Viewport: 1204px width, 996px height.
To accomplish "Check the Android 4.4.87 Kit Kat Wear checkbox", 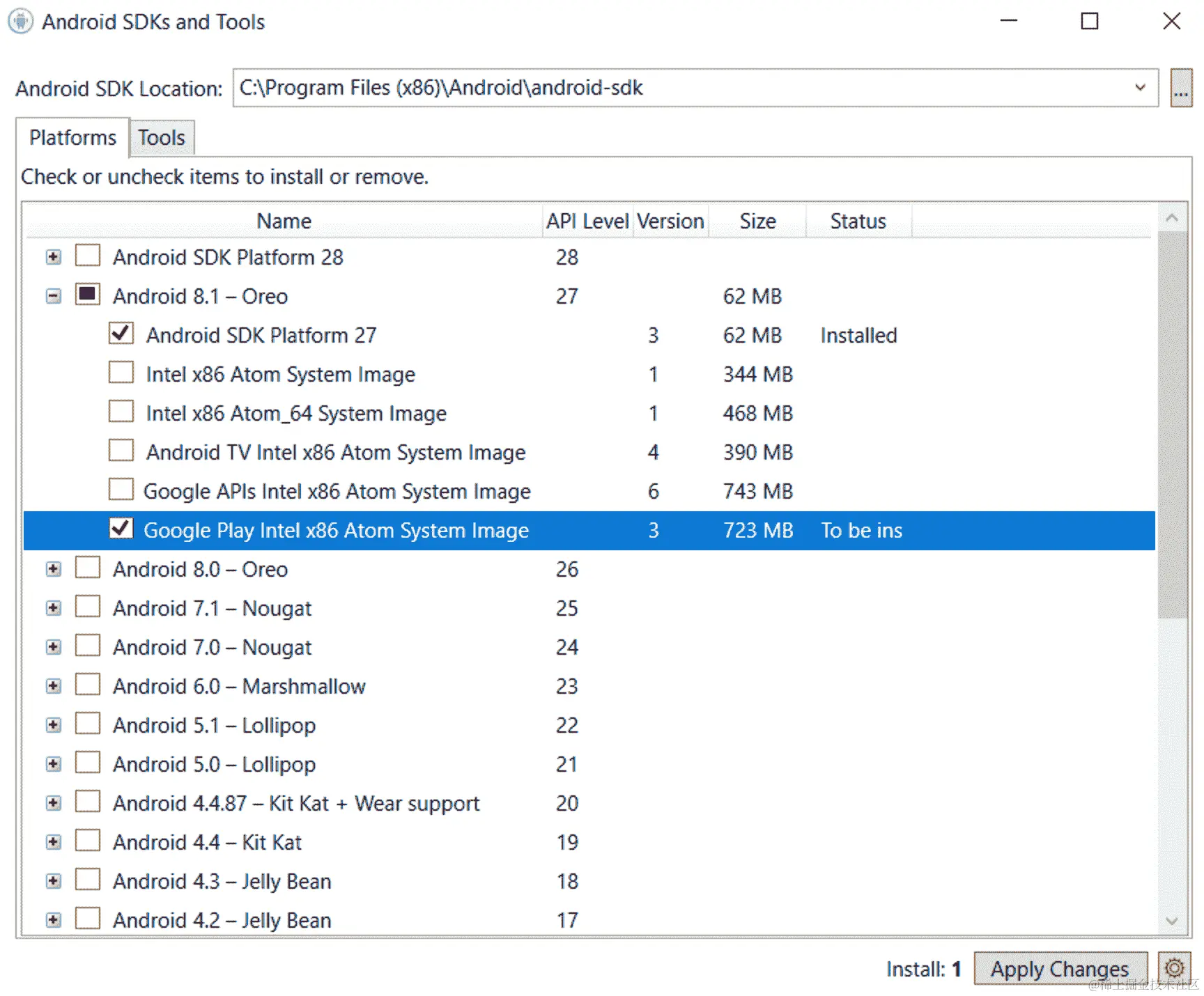I will pyautogui.click(x=88, y=801).
